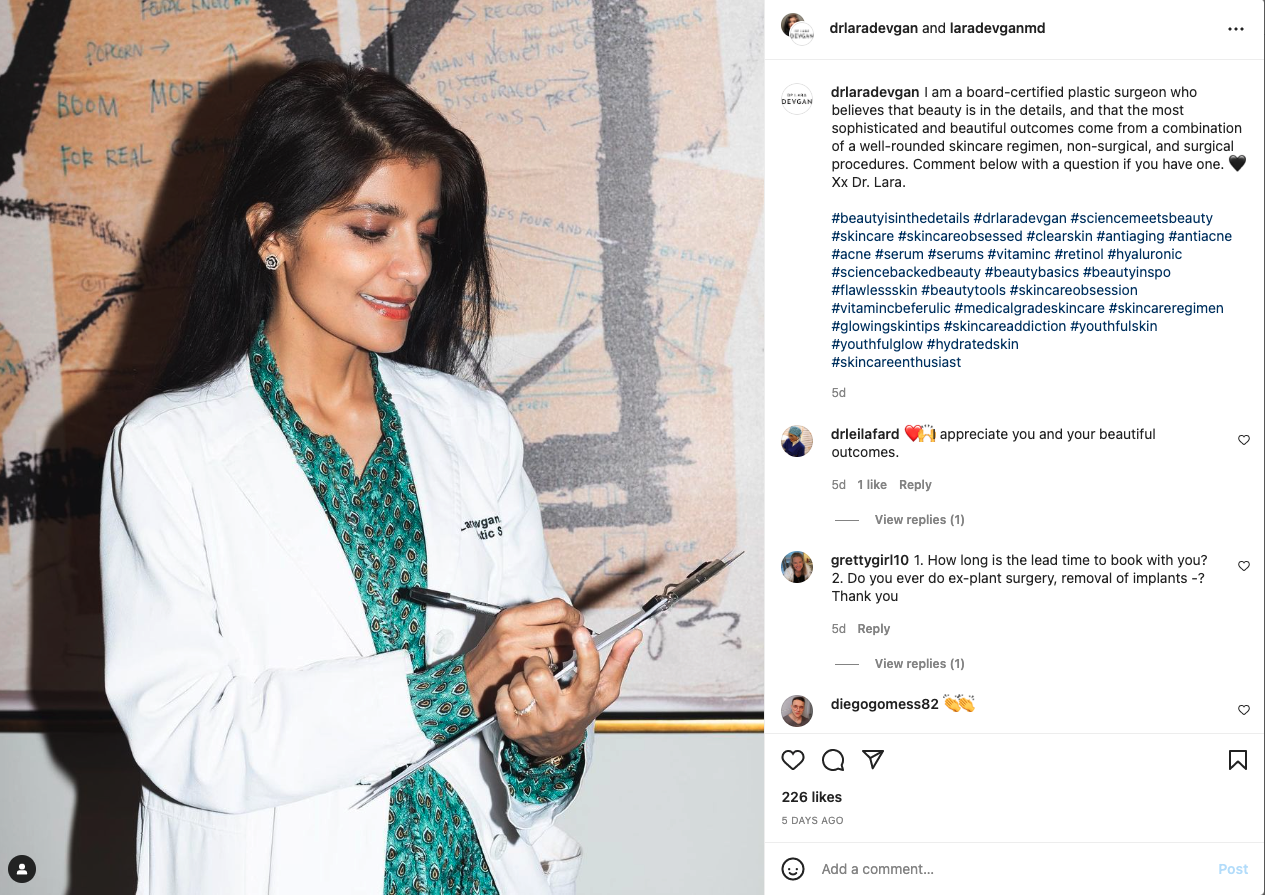
Task: Reply to drleilafard's comment
Action: pyautogui.click(x=915, y=485)
